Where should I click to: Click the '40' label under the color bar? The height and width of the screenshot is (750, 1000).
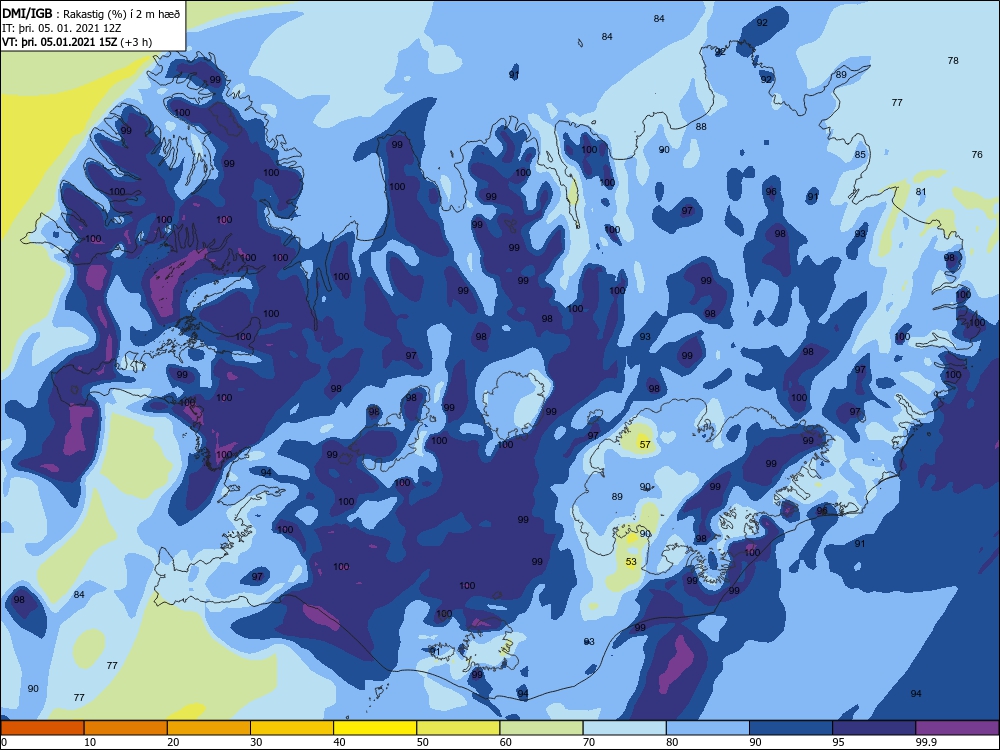(340, 742)
